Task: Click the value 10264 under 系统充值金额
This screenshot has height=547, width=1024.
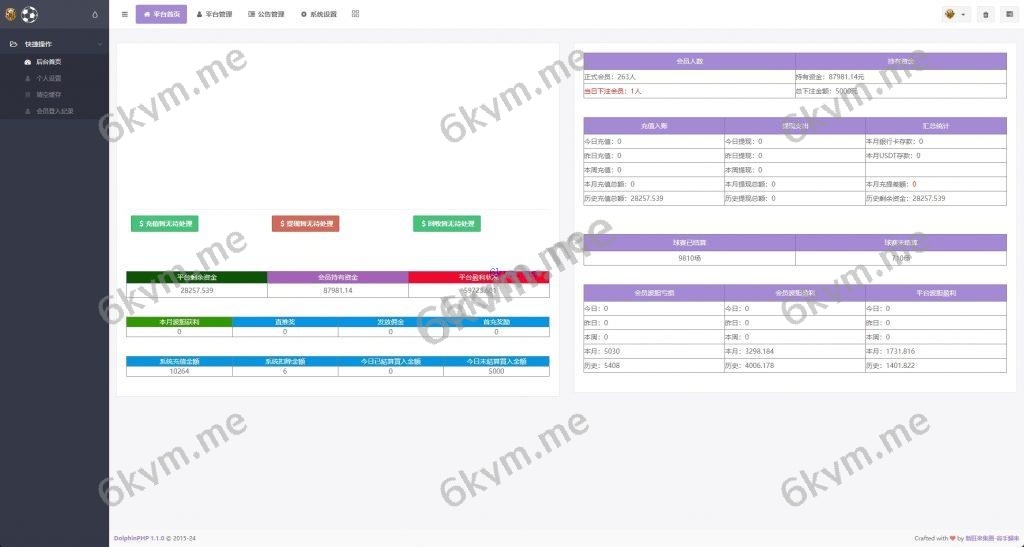Action: pyautogui.click(x=179, y=371)
